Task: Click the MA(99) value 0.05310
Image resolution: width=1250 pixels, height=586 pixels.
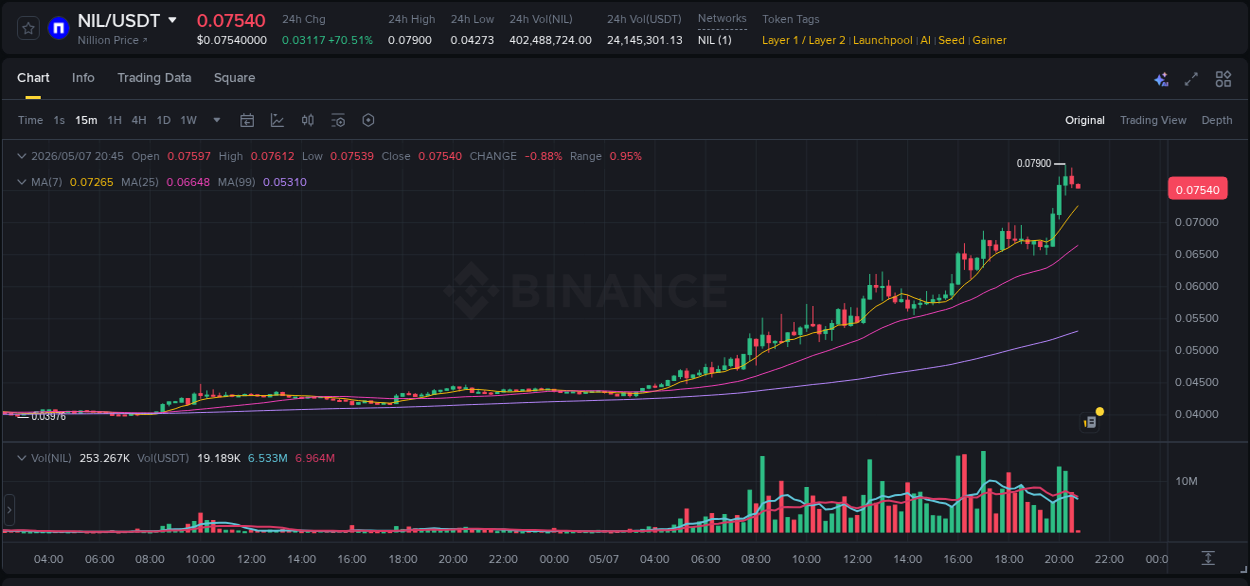Action: point(285,182)
